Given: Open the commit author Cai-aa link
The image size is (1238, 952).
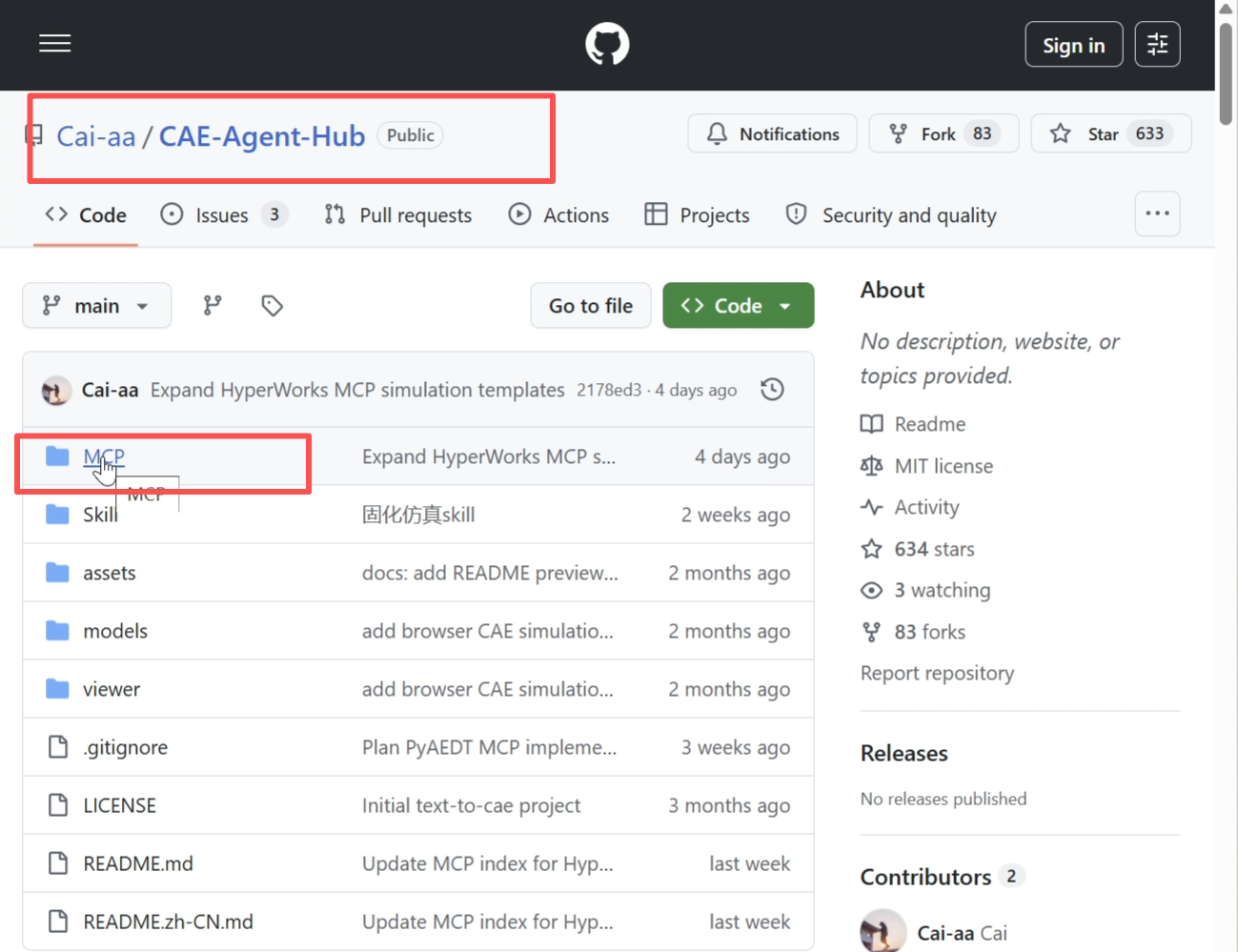Looking at the screenshot, I should point(110,390).
